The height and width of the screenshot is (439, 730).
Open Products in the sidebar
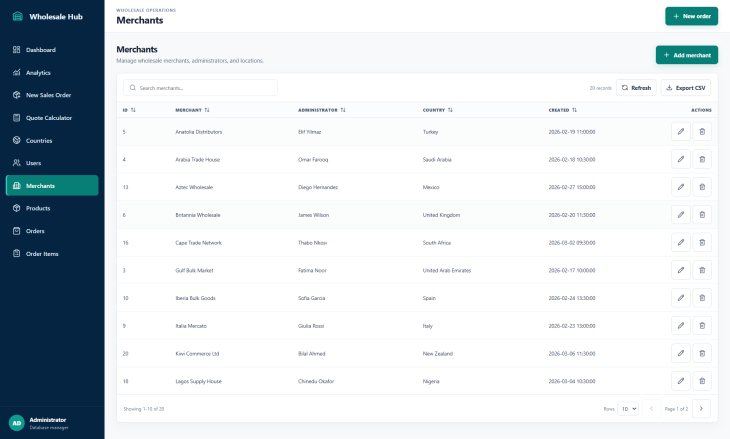click(x=52, y=208)
